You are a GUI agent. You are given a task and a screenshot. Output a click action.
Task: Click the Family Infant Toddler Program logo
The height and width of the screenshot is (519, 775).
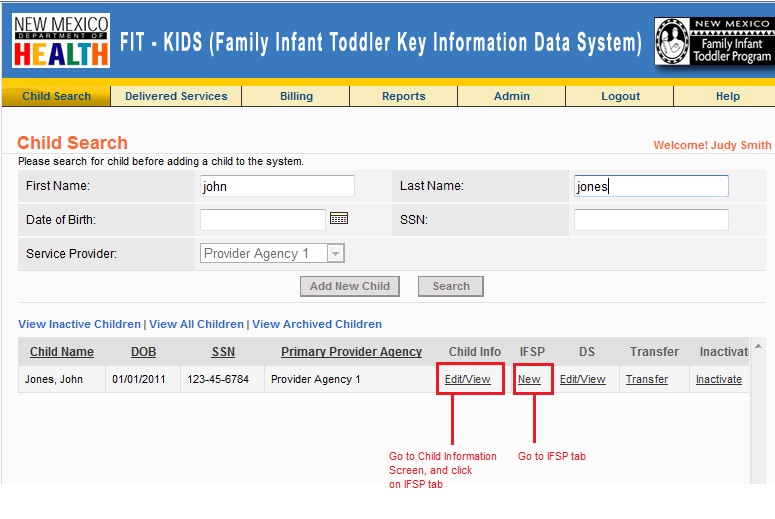(x=713, y=42)
